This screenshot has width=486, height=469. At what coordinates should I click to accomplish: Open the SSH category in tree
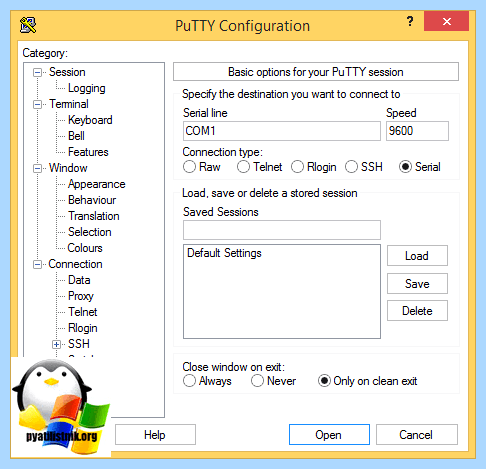[79, 344]
